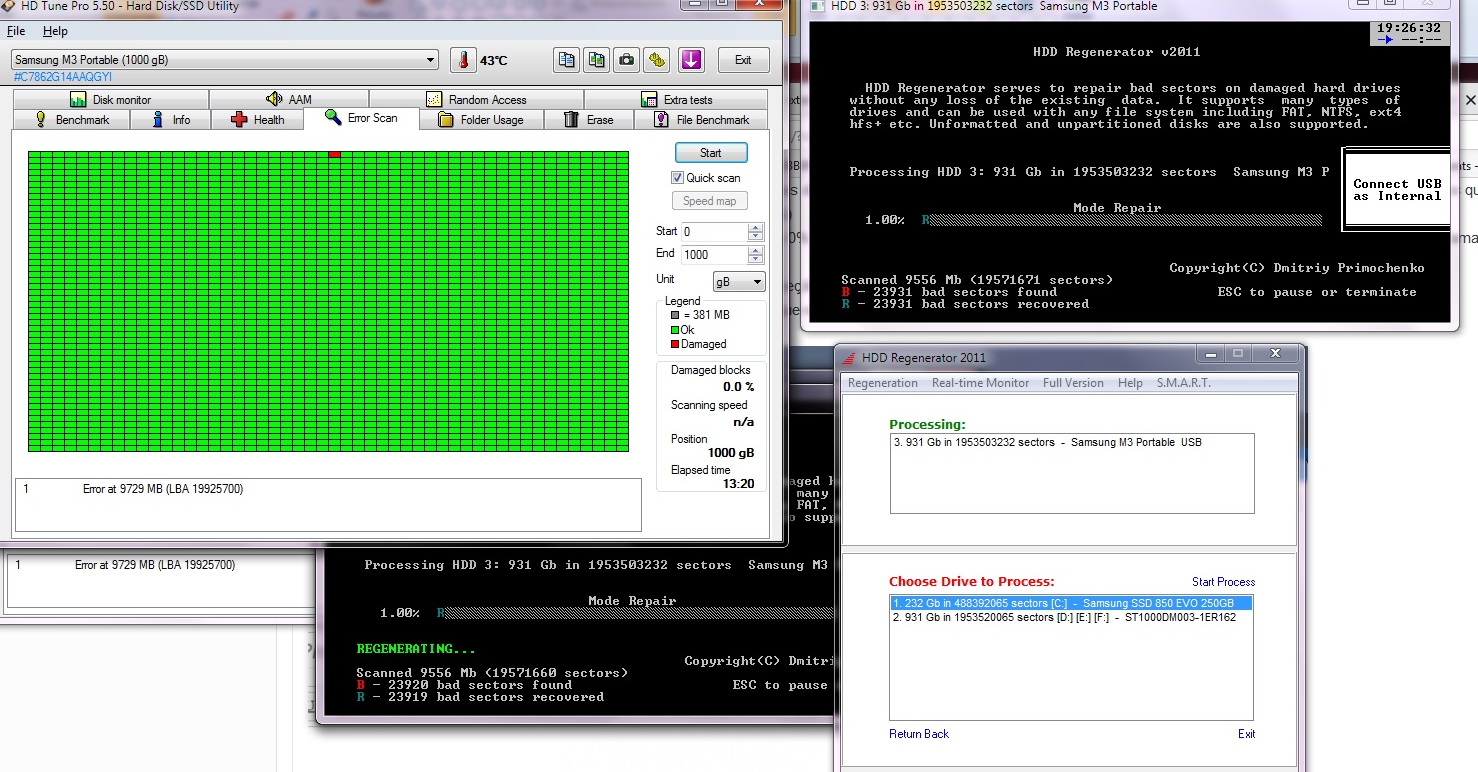Open the Info tab
Screen dimensions: 1478x772
[x=171, y=120]
